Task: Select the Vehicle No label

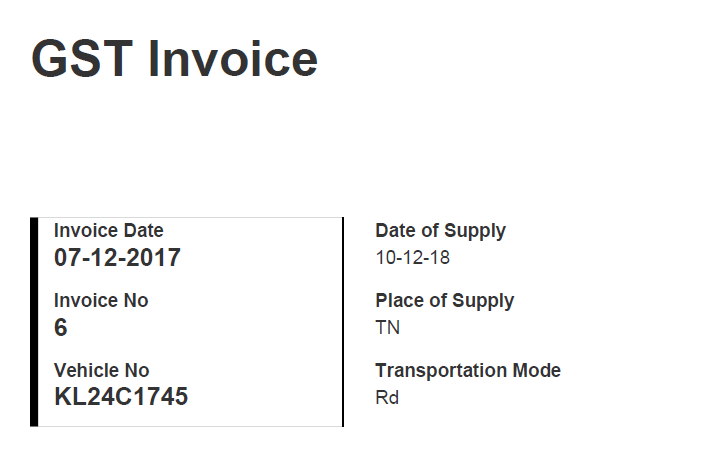Action: point(102,370)
